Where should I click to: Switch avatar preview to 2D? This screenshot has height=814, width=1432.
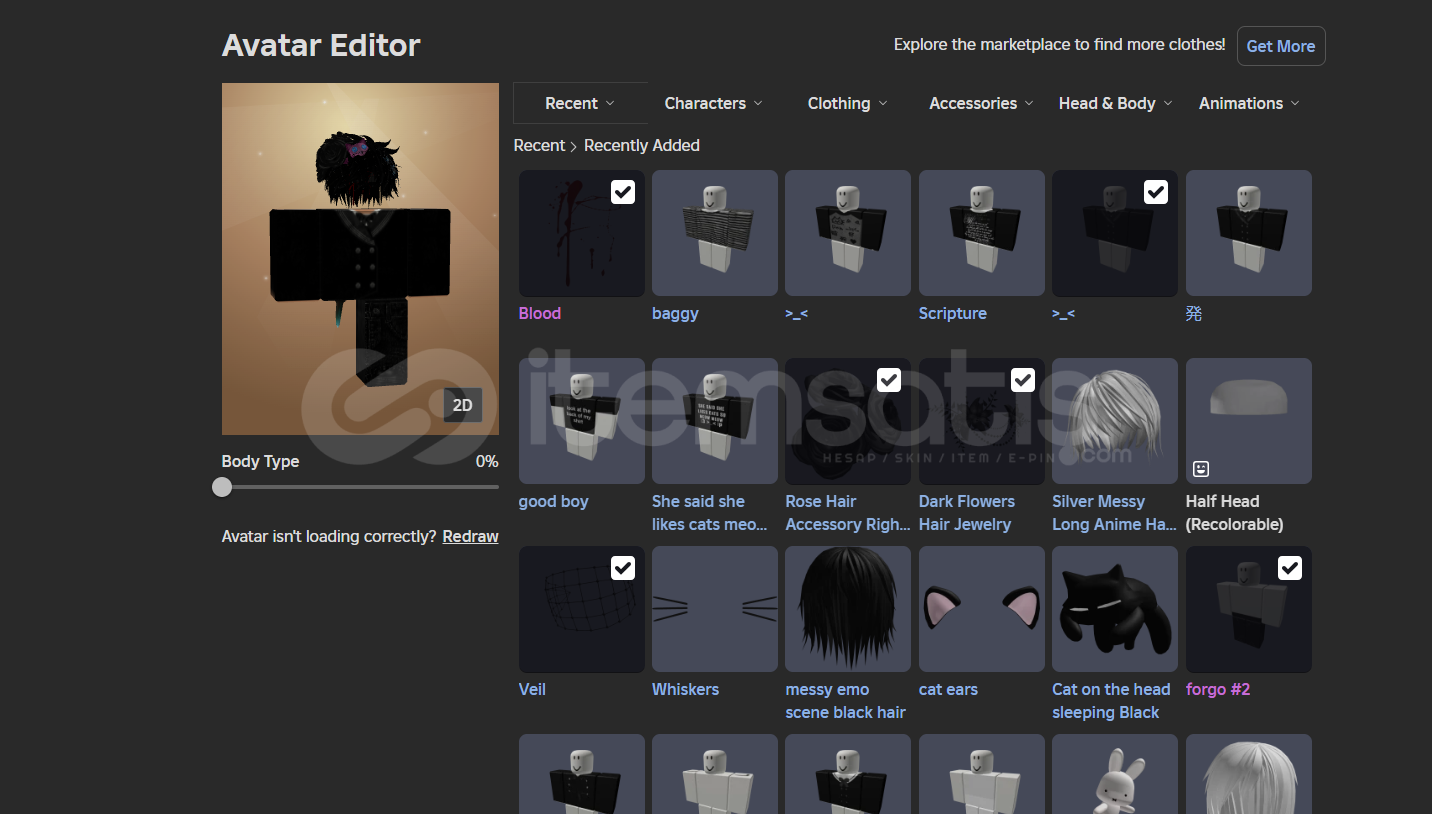pyautogui.click(x=463, y=405)
